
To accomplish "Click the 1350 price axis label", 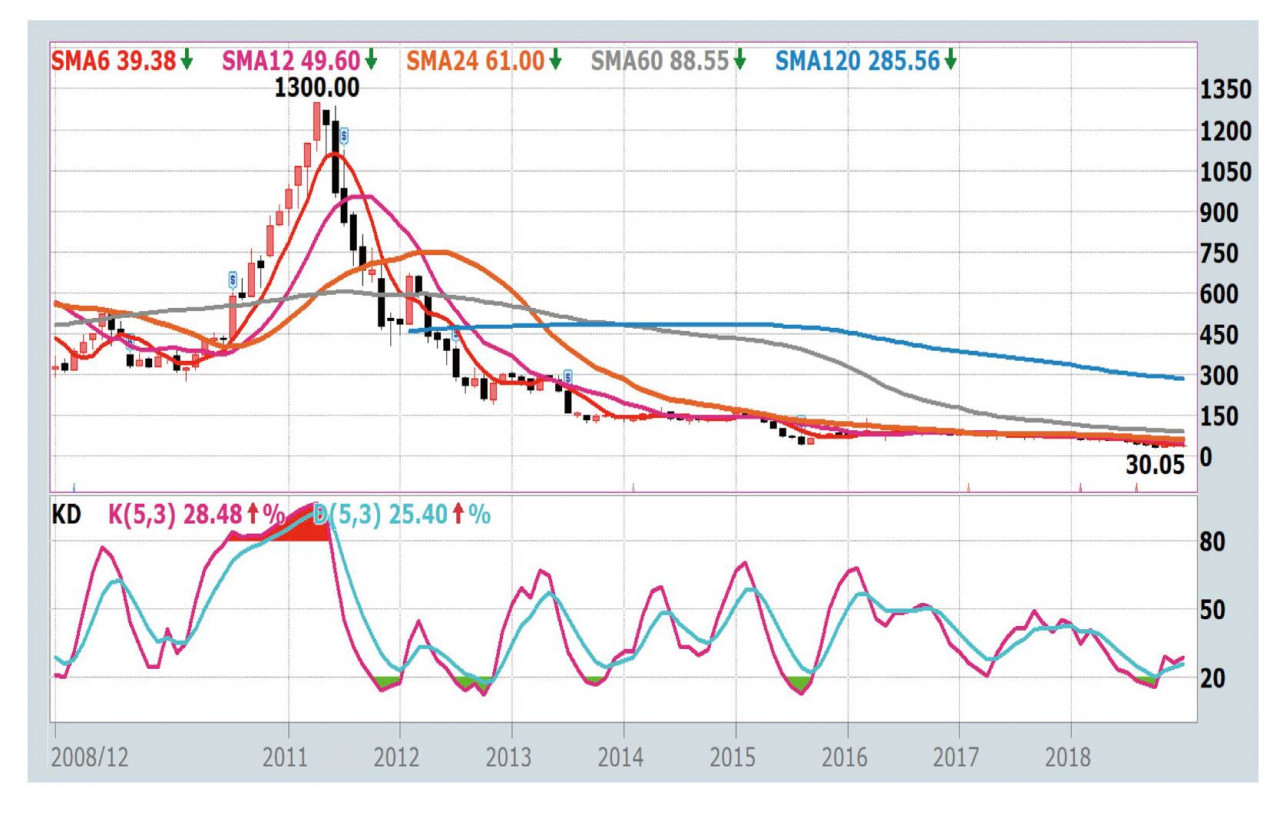I will tap(1225, 91).
